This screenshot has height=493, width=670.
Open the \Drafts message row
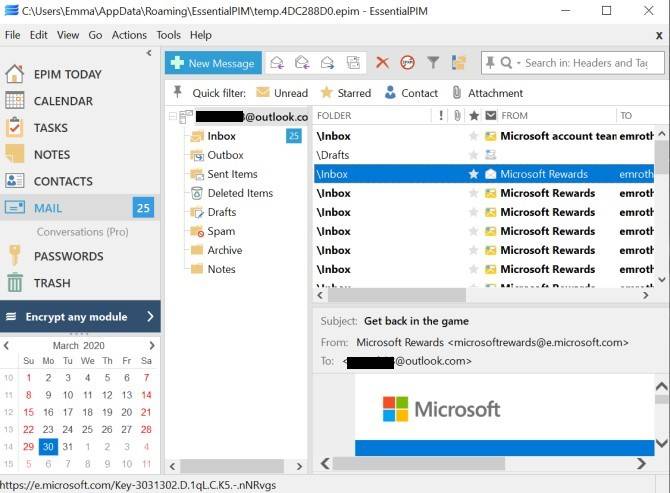pos(484,155)
